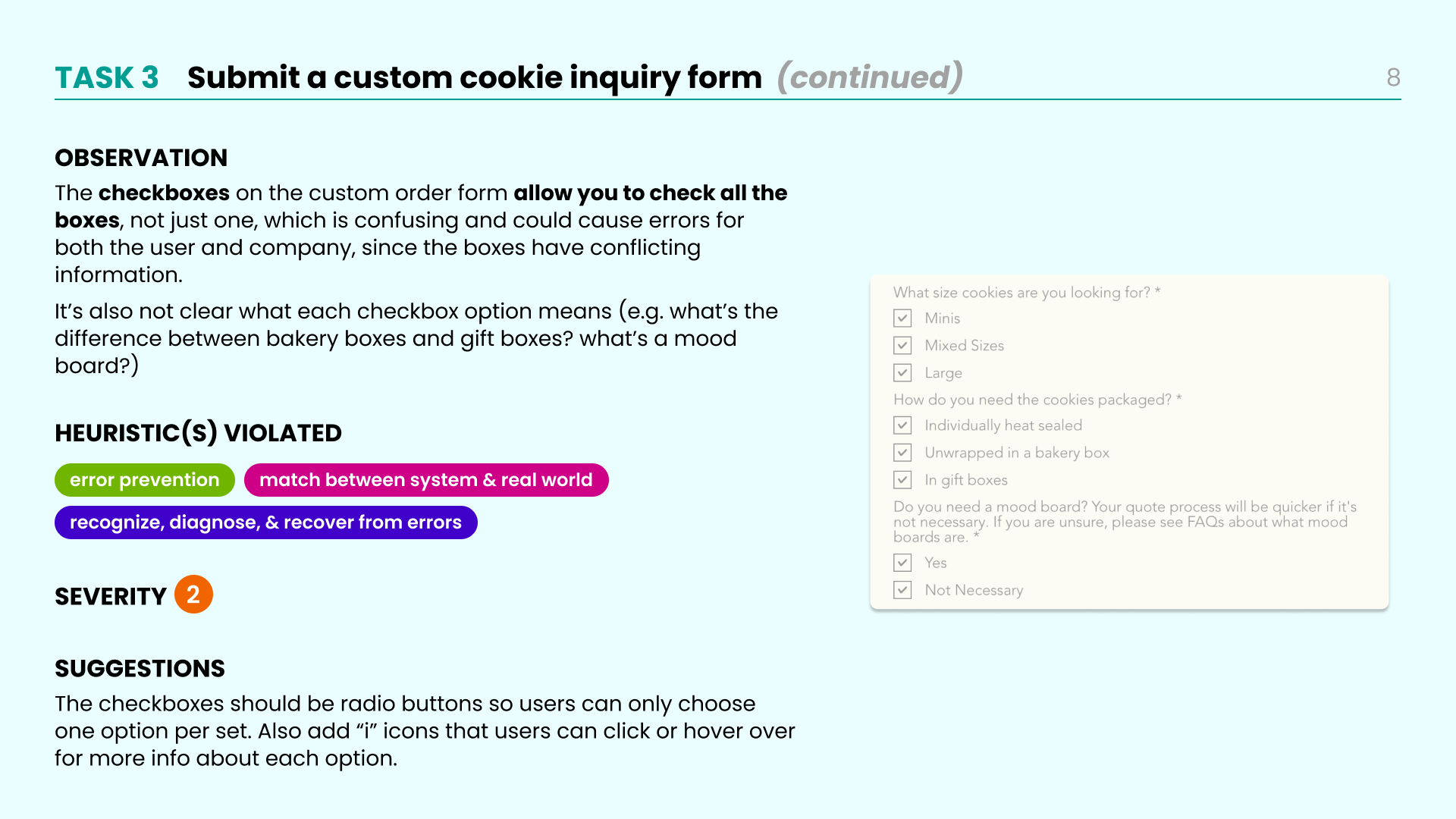Click the page number 8
The height and width of the screenshot is (819, 1456).
(x=1393, y=77)
